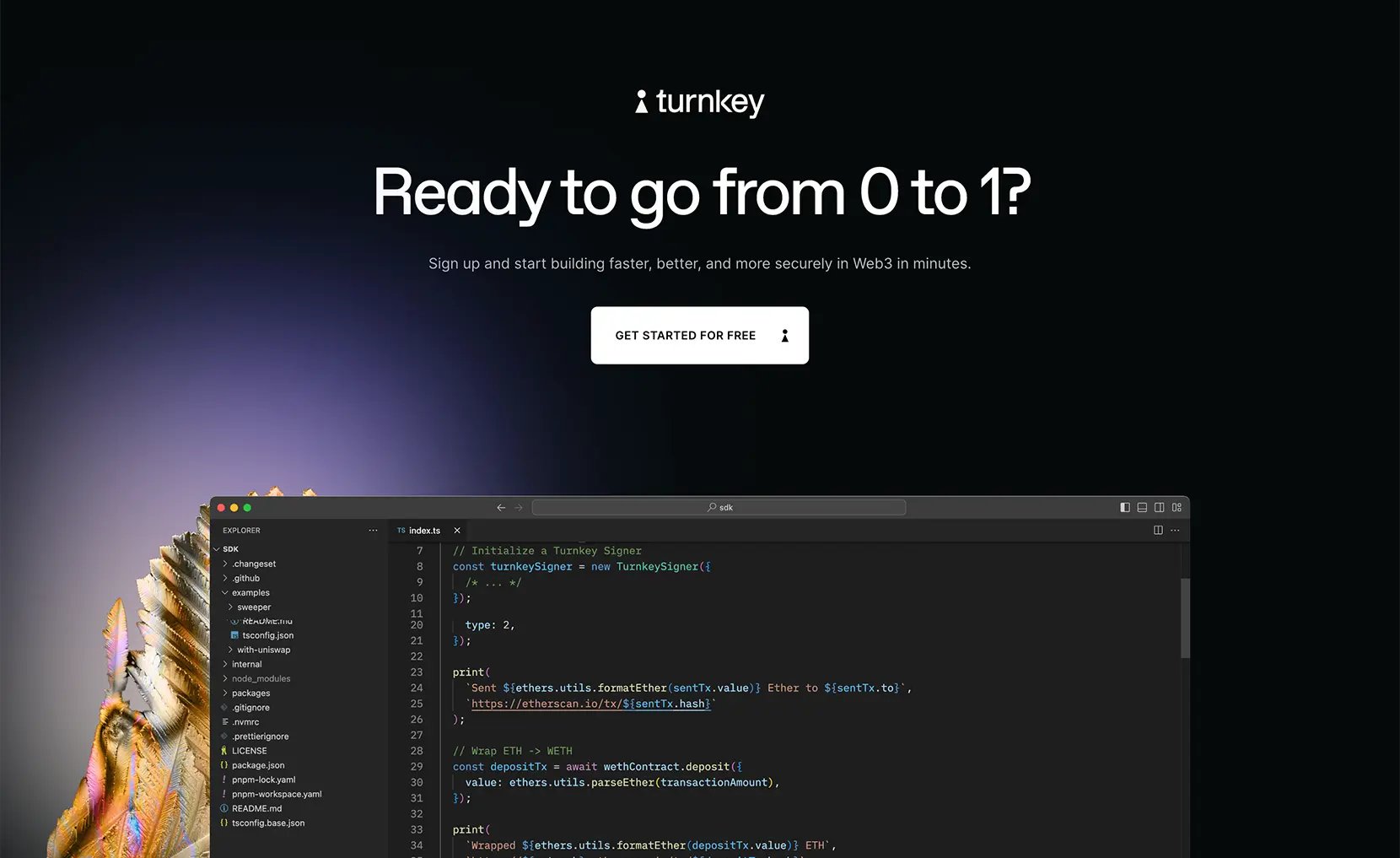
Task: Click the editor vertical scrollbar thumb
Action: pyautogui.click(x=1185, y=618)
